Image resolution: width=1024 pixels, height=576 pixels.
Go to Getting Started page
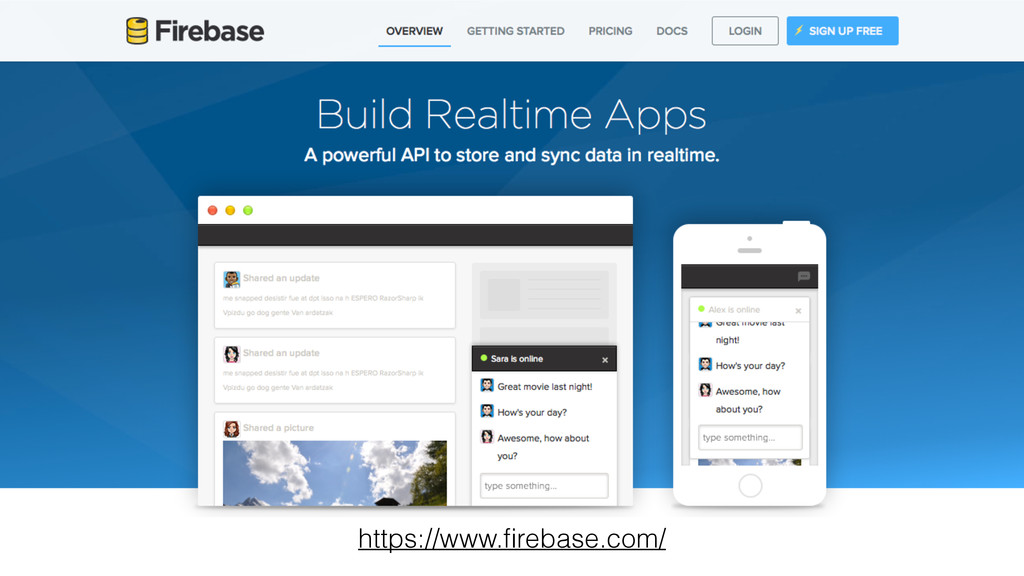point(515,31)
